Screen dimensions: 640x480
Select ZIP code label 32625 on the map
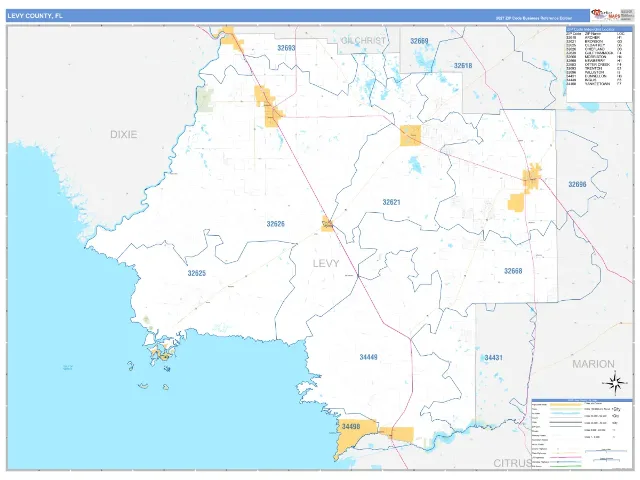coord(197,273)
